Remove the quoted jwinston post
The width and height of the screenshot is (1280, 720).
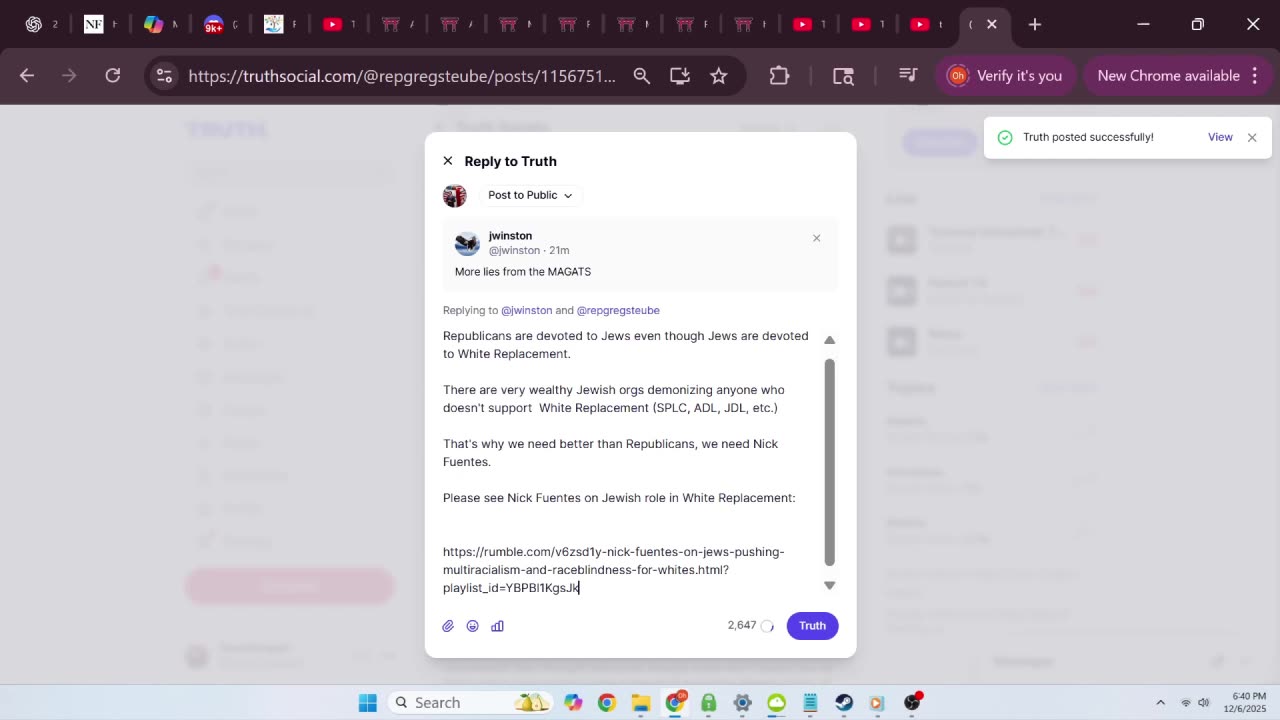(816, 238)
